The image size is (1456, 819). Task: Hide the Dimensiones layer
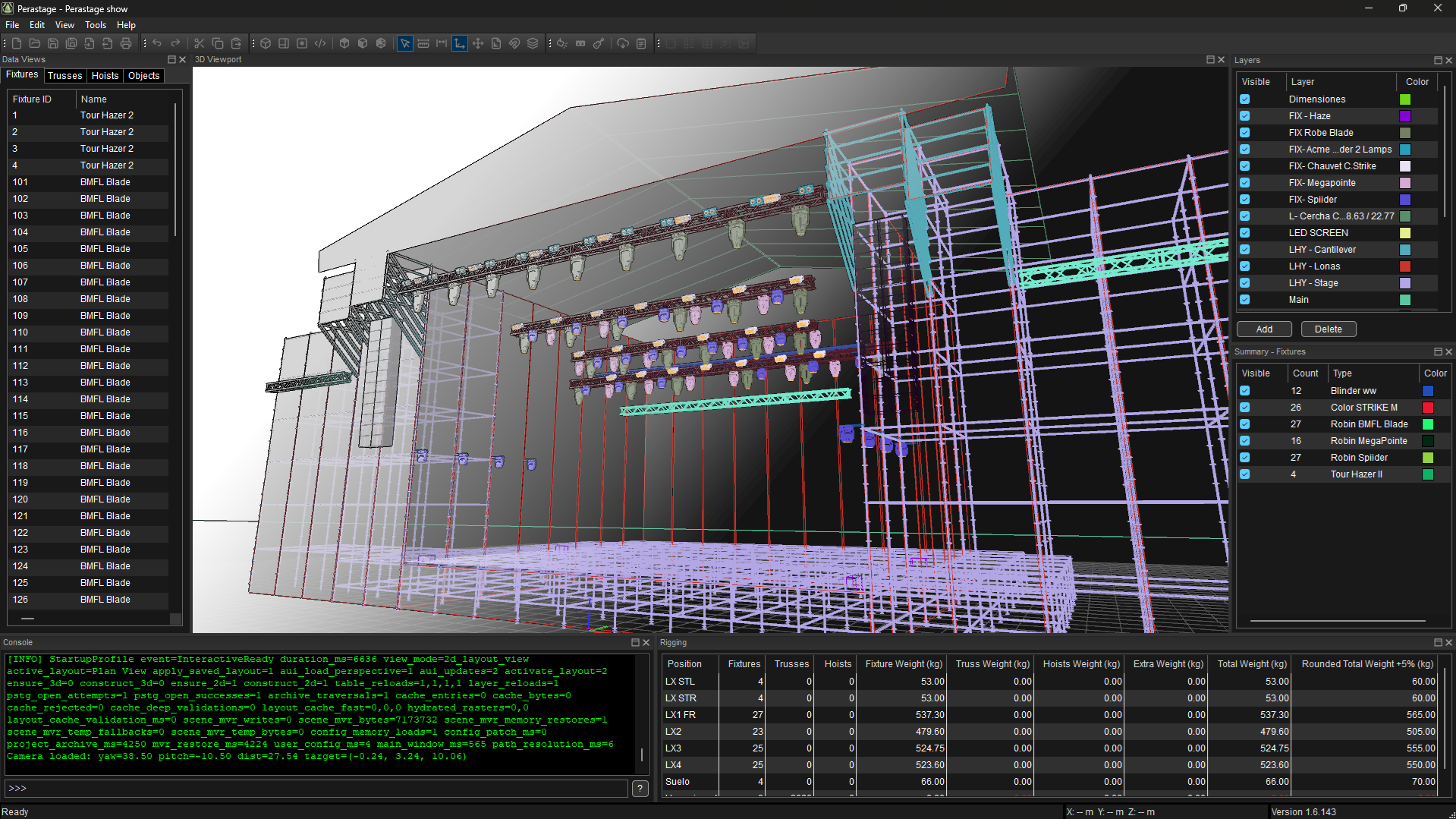click(1245, 99)
